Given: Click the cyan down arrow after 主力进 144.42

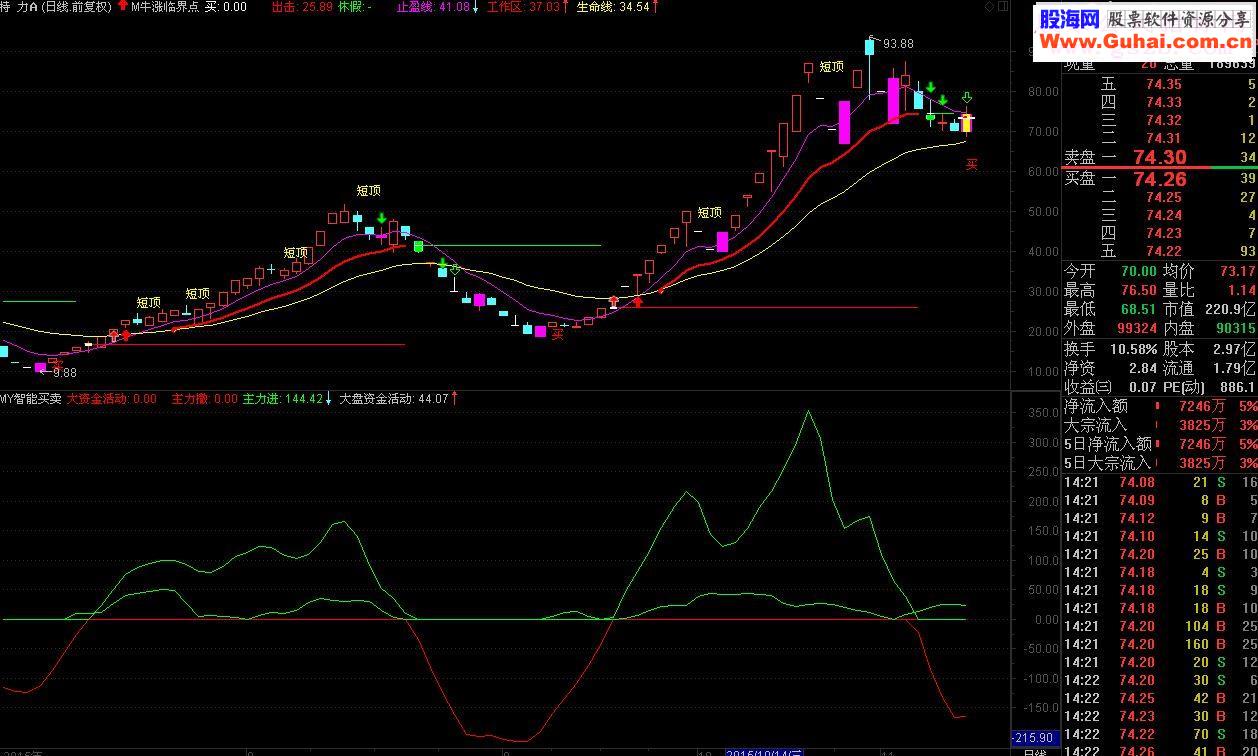Looking at the screenshot, I should pos(329,398).
